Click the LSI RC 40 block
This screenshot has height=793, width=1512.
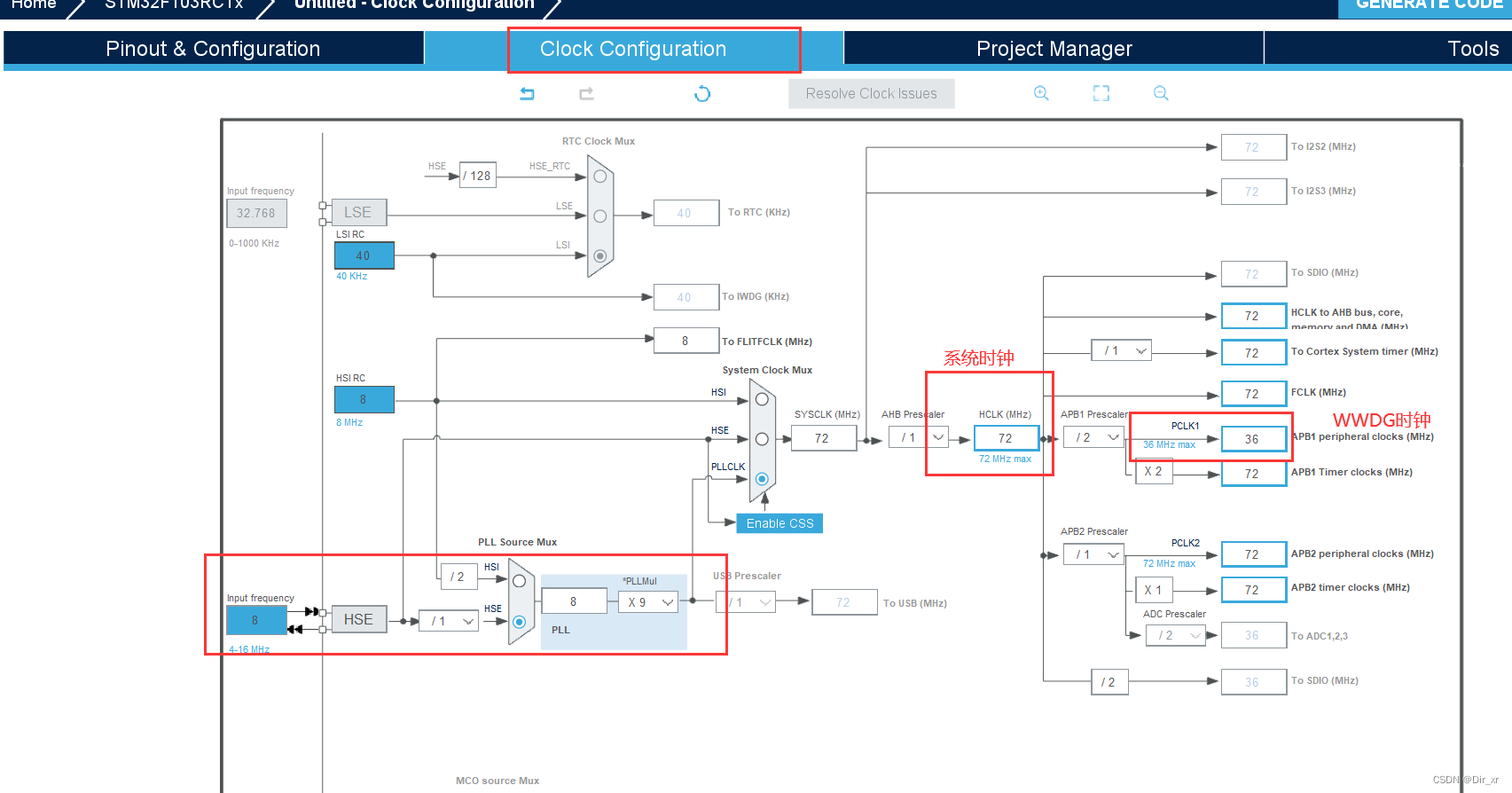coord(364,255)
